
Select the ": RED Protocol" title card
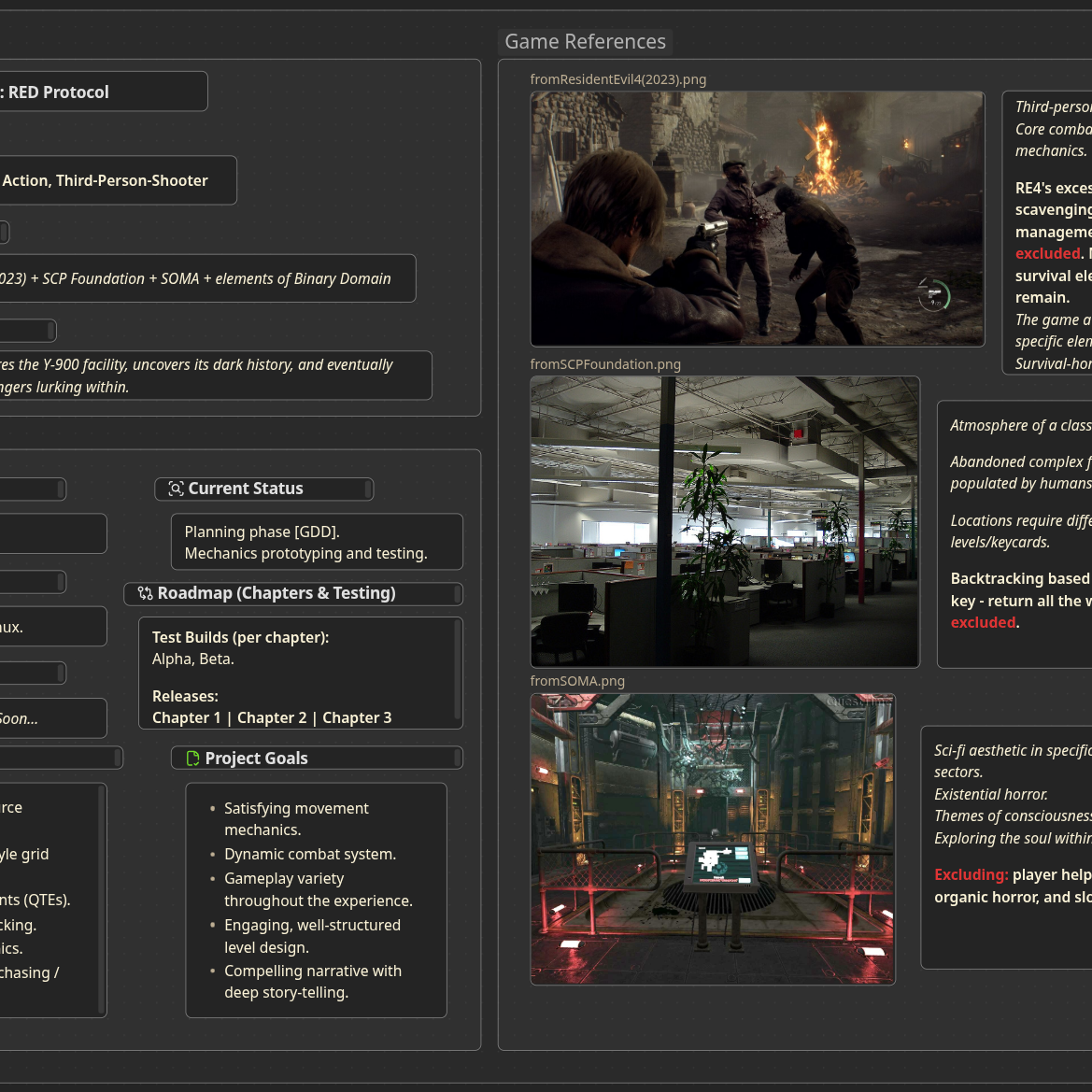pyautogui.click(x=104, y=92)
